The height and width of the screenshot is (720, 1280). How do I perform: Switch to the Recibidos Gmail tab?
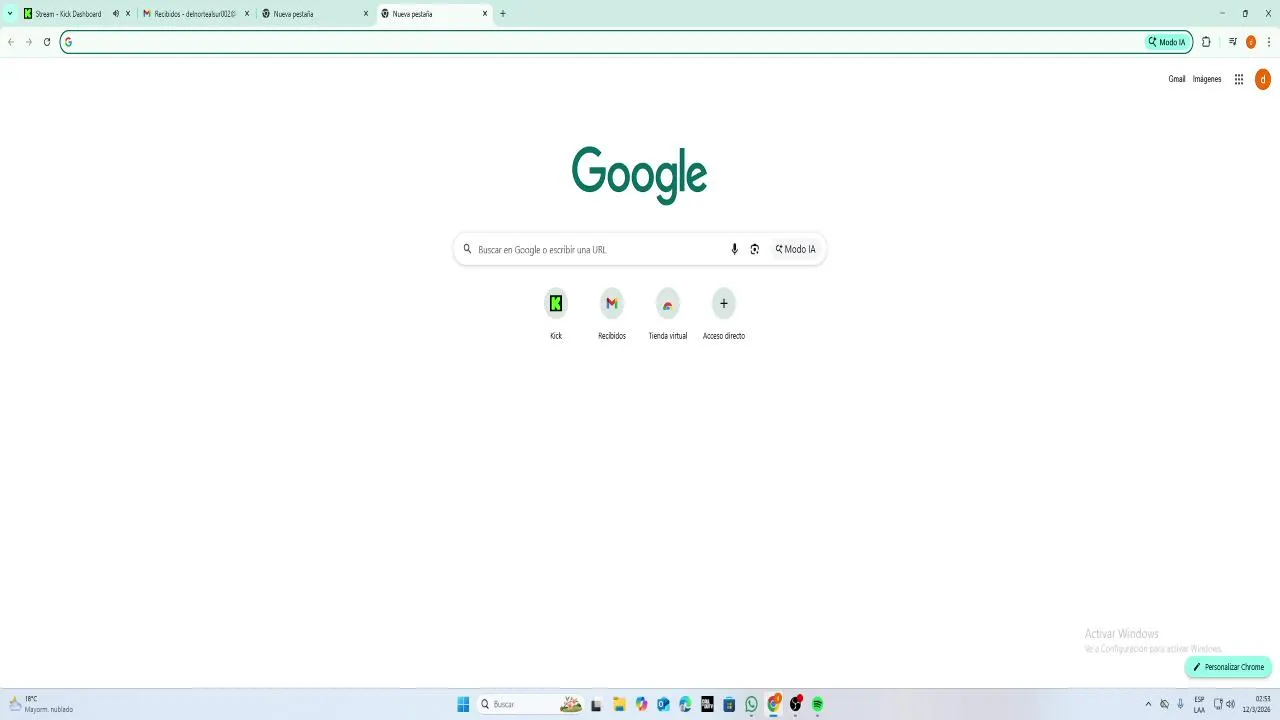click(195, 14)
